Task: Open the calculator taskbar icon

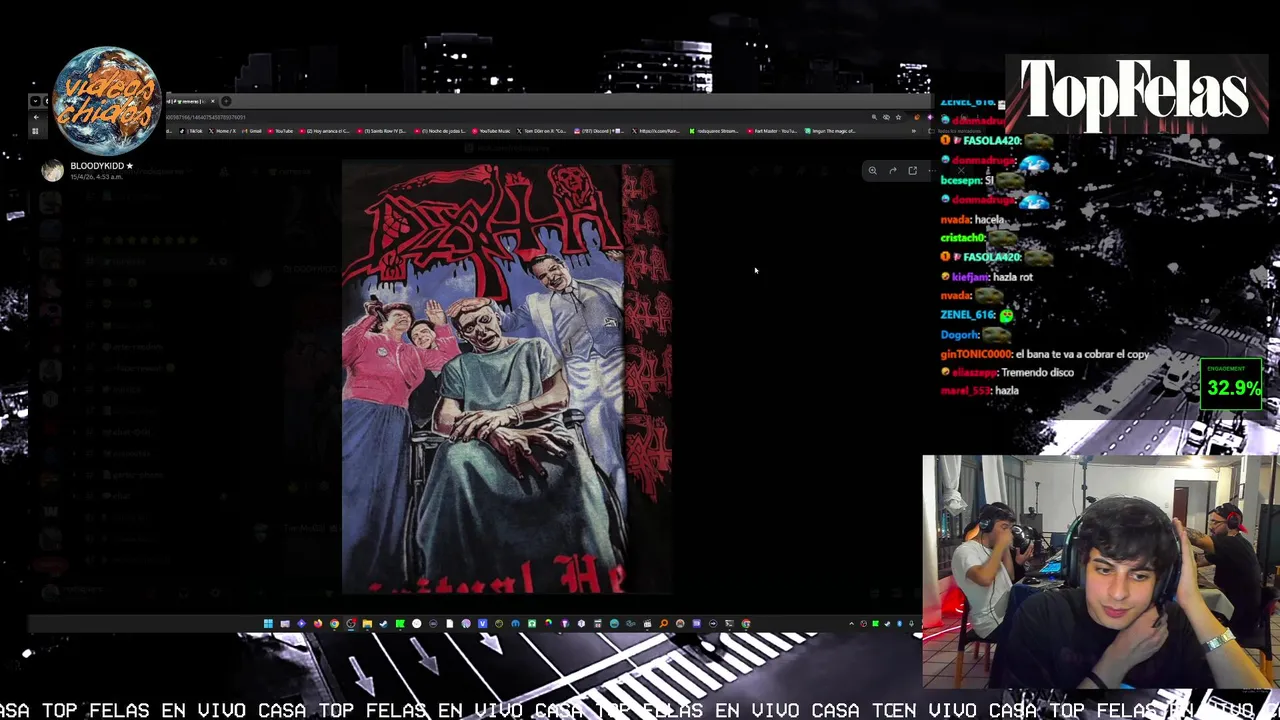Action: click(598, 624)
